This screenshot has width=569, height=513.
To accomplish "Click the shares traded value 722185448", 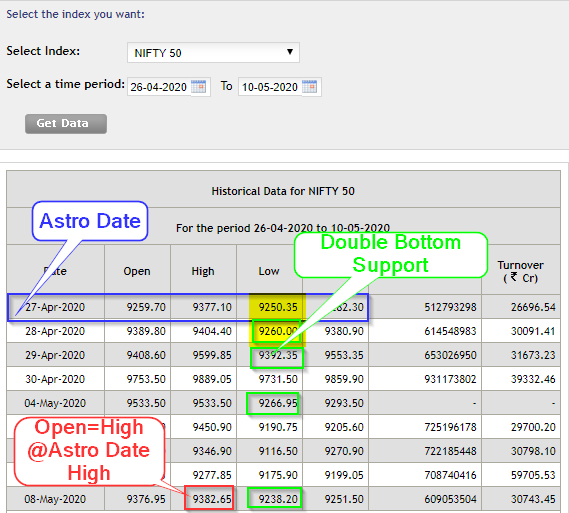I will pos(450,451).
